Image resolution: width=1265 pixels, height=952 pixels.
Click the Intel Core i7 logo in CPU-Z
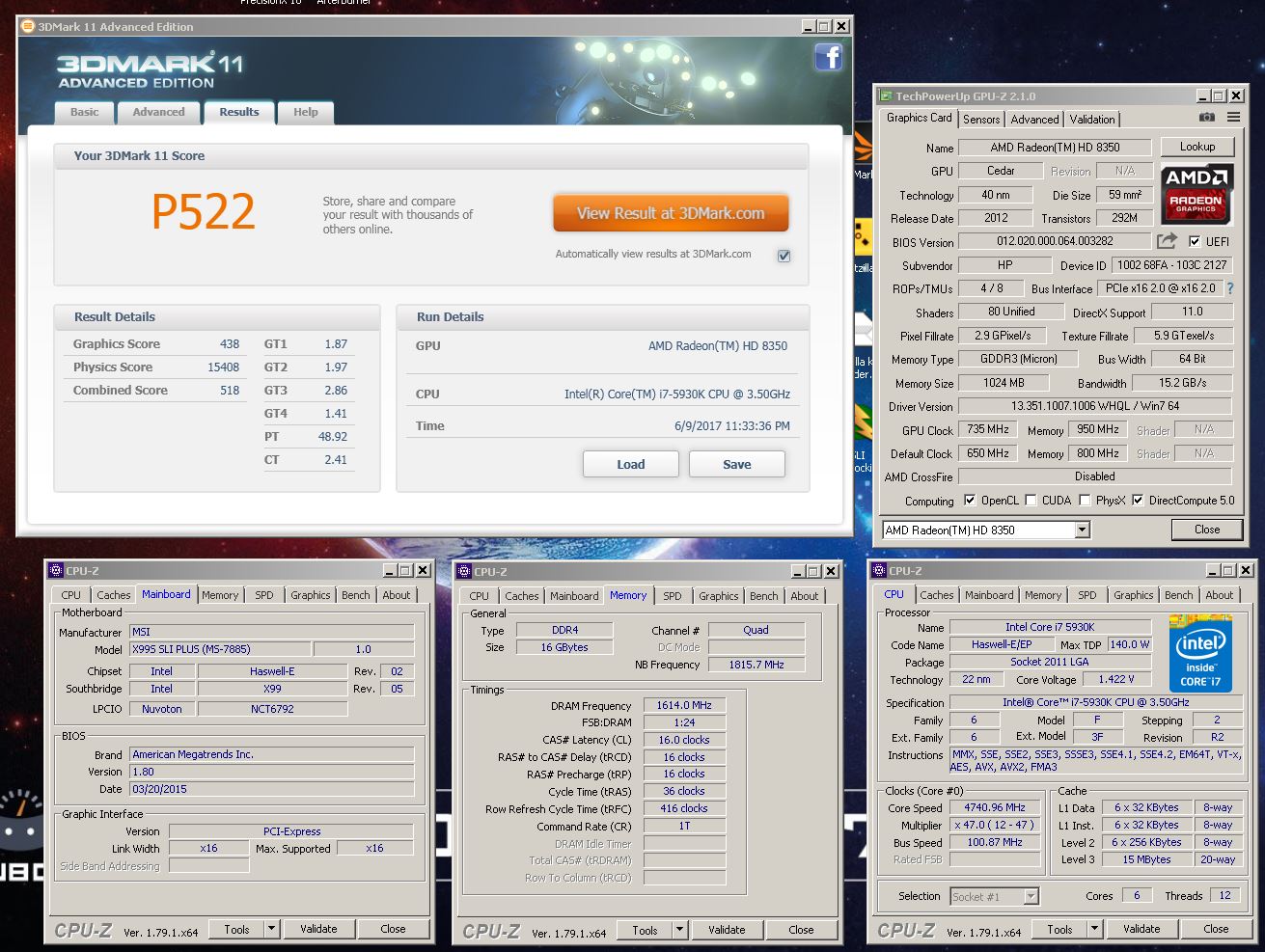point(1201,653)
